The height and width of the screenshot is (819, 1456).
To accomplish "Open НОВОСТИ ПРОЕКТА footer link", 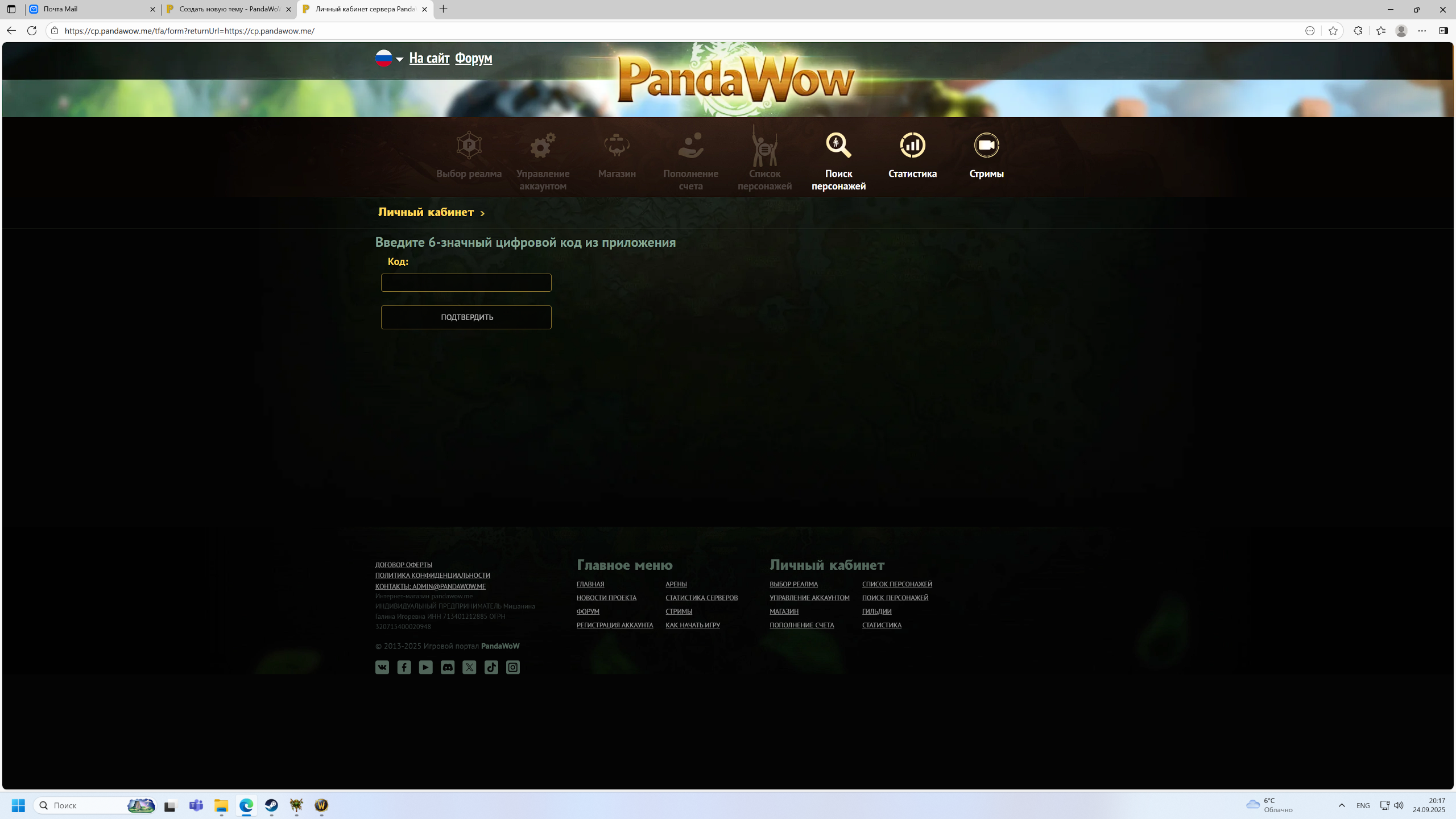I will [x=606, y=598].
